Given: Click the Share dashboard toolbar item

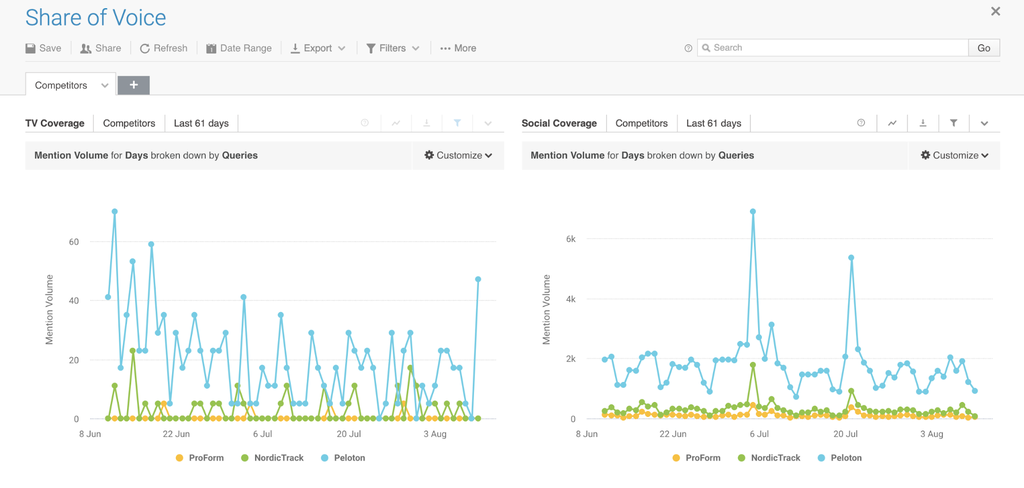Looking at the screenshot, I should tap(100, 48).
